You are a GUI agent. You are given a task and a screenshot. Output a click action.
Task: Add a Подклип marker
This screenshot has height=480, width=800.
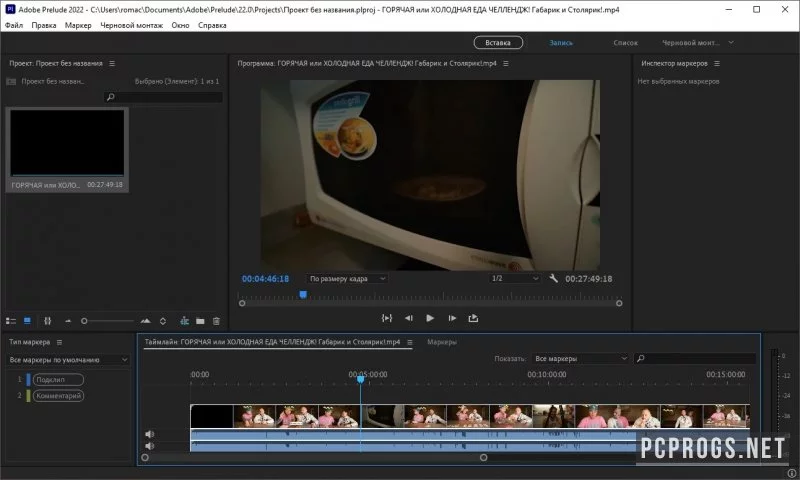[58, 380]
